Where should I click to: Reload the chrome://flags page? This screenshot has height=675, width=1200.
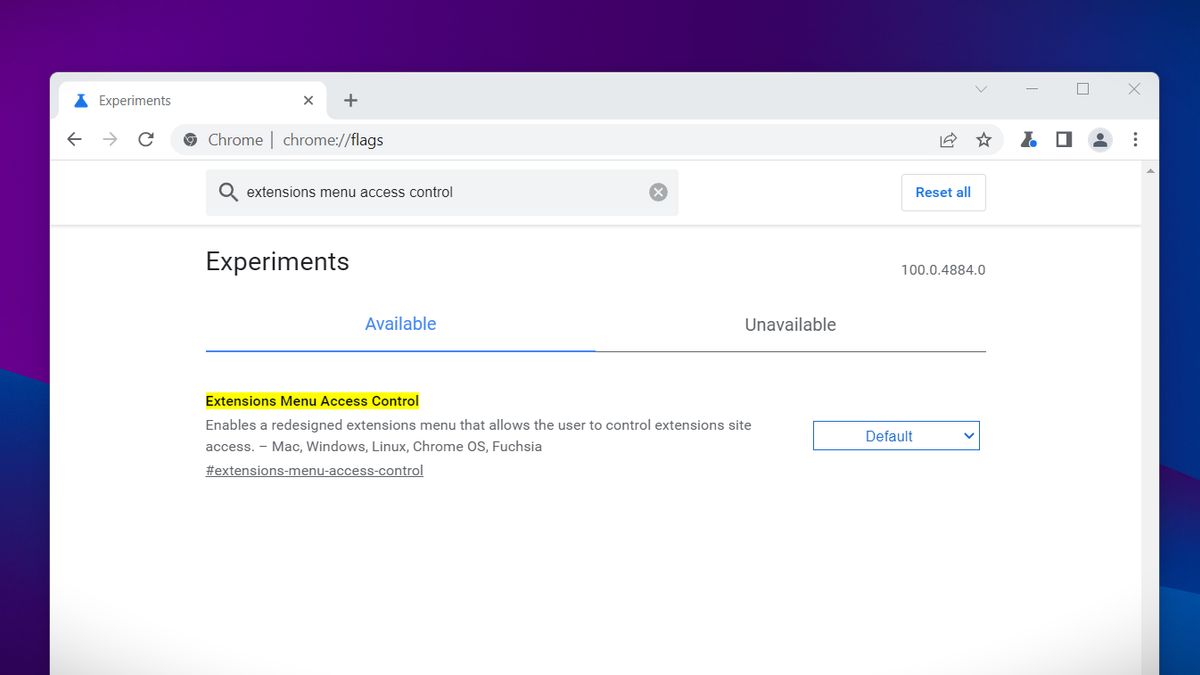pos(146,140)
